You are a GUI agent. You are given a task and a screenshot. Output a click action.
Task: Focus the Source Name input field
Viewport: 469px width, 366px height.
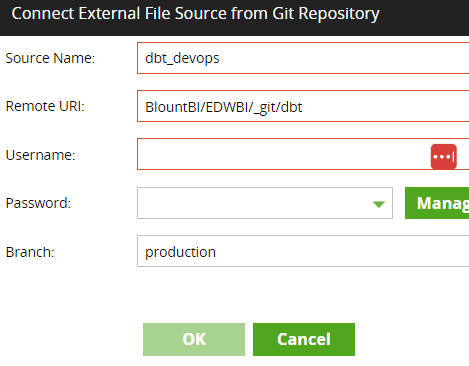tap(303, 58)
